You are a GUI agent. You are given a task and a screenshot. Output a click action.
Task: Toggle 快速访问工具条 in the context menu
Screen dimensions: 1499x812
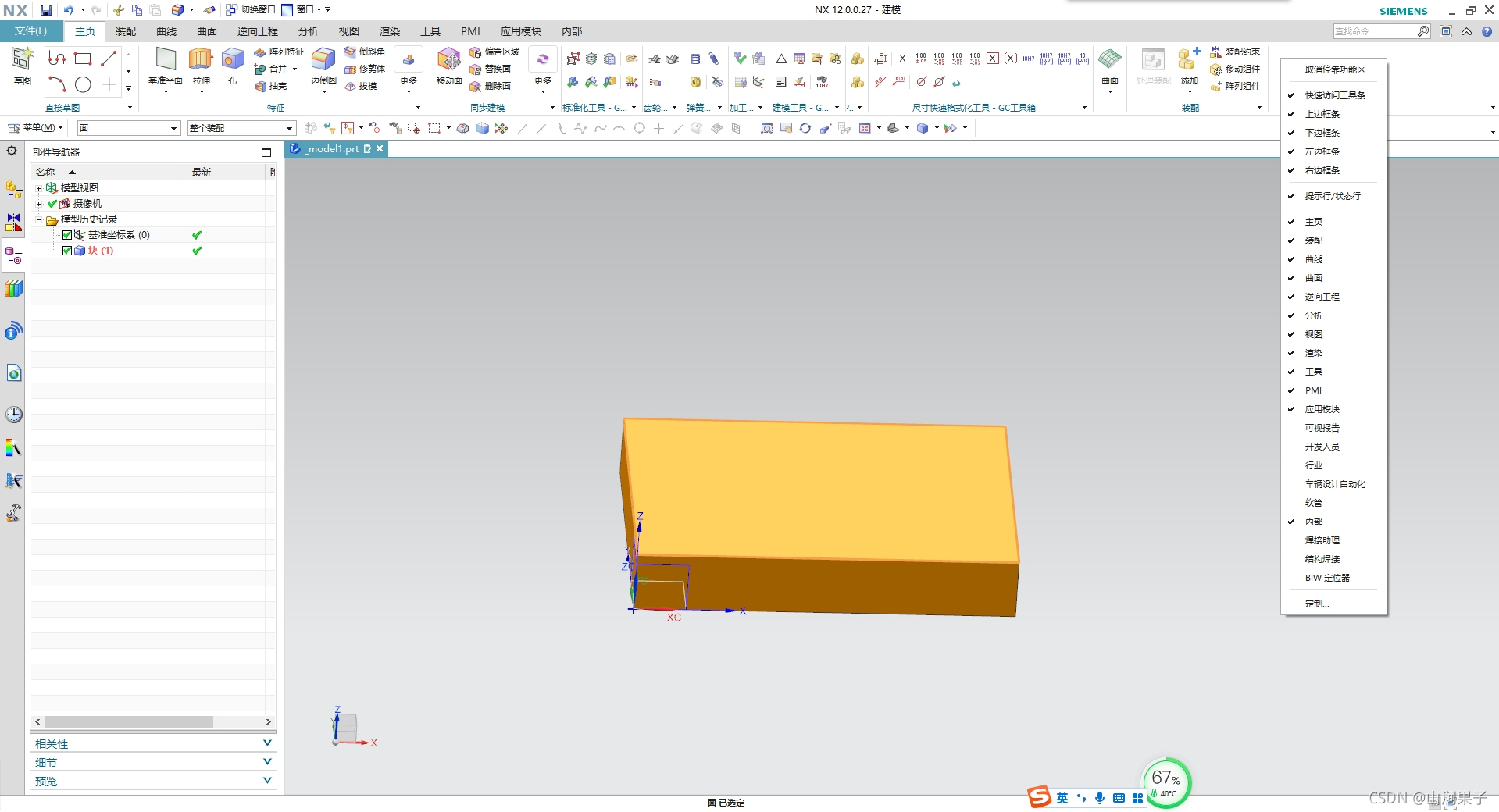1334,95
